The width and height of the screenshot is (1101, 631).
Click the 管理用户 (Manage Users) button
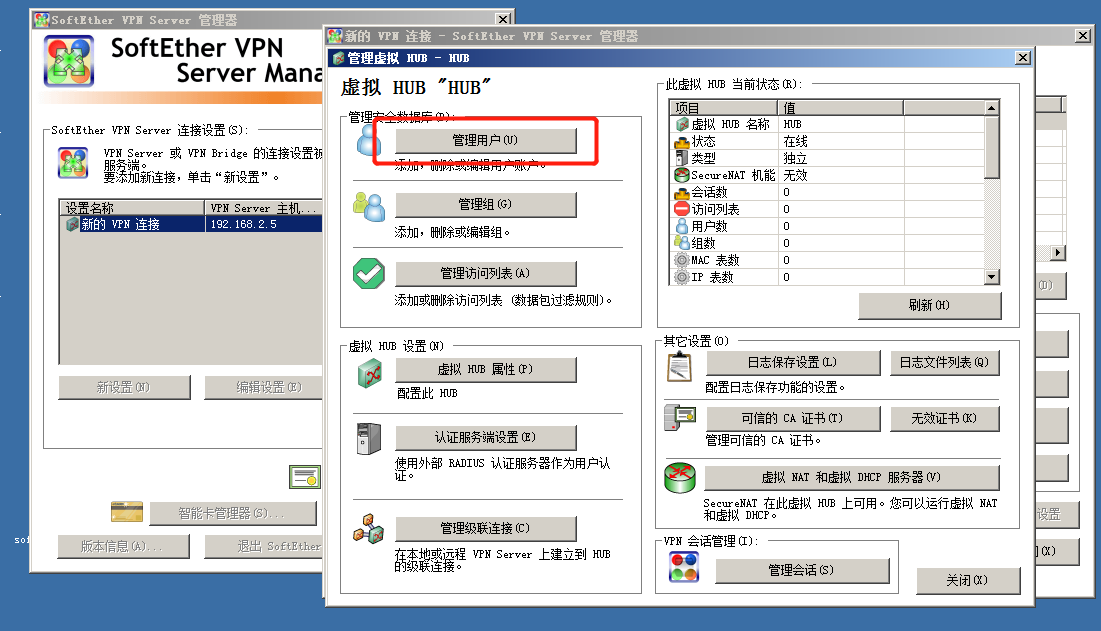[x=486, y=141]
